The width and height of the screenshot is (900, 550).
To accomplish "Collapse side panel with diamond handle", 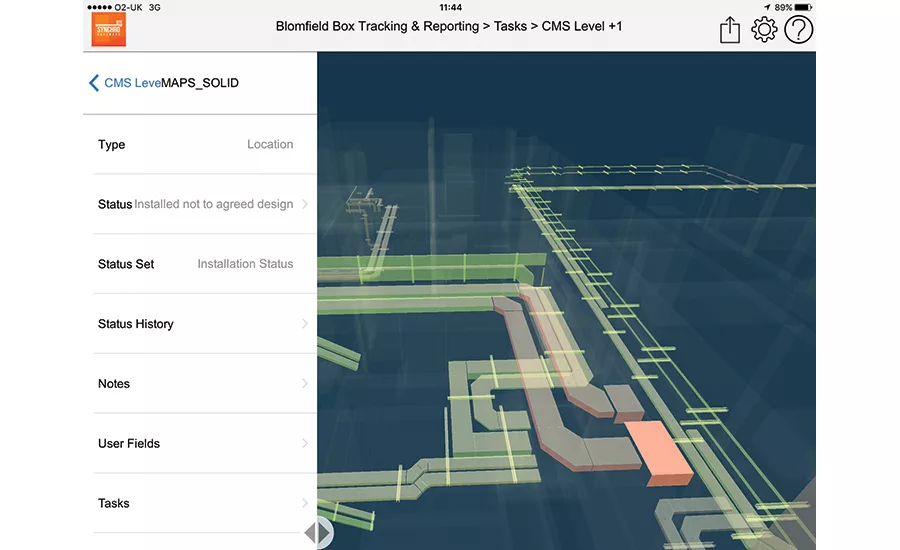I will tap(319, 532).
